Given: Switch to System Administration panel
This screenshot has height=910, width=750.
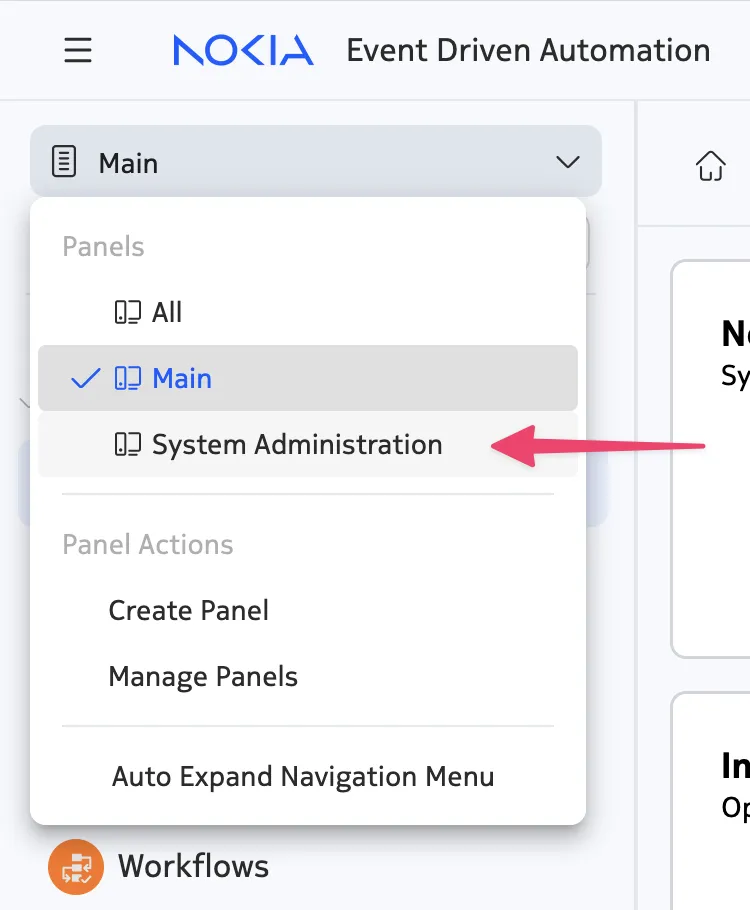Looking at the screenshot, I should click(308, 445).
